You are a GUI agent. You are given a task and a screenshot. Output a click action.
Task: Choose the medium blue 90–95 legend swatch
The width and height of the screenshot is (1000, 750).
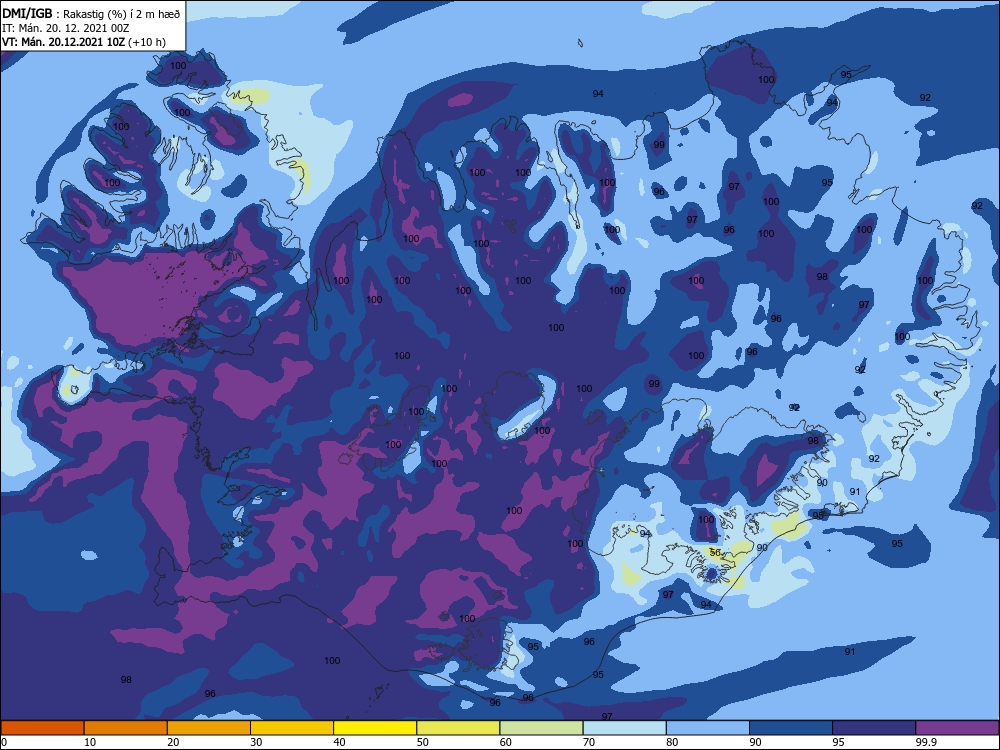click(x=791, y=728)
